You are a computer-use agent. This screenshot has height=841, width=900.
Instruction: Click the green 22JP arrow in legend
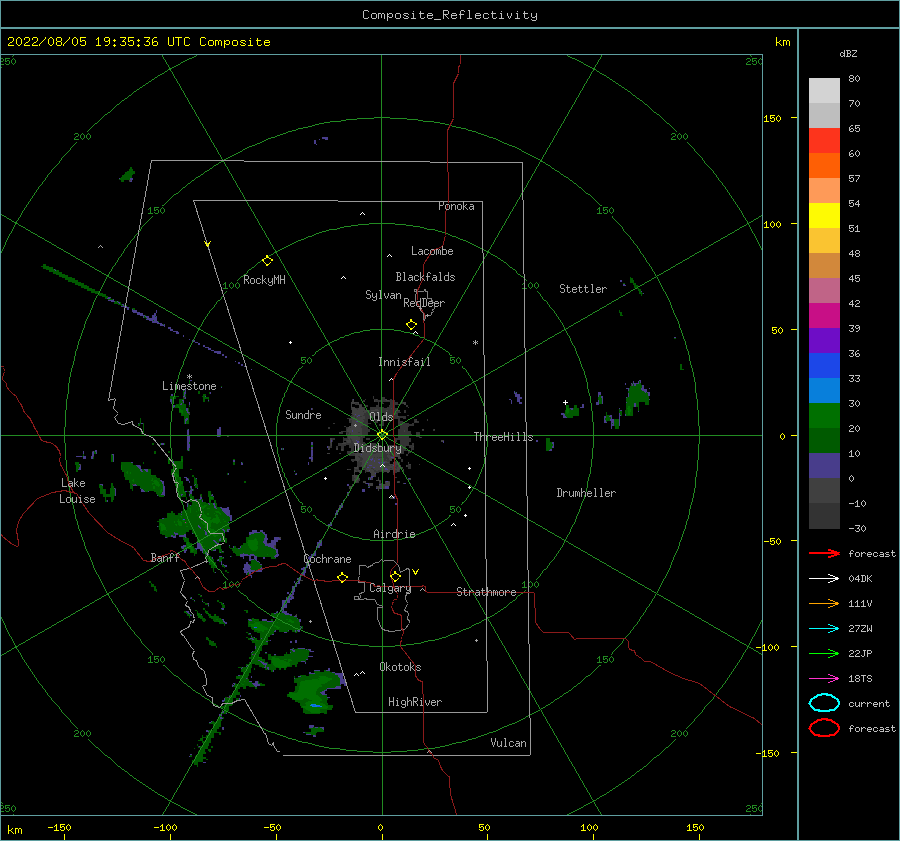[824, 653]
